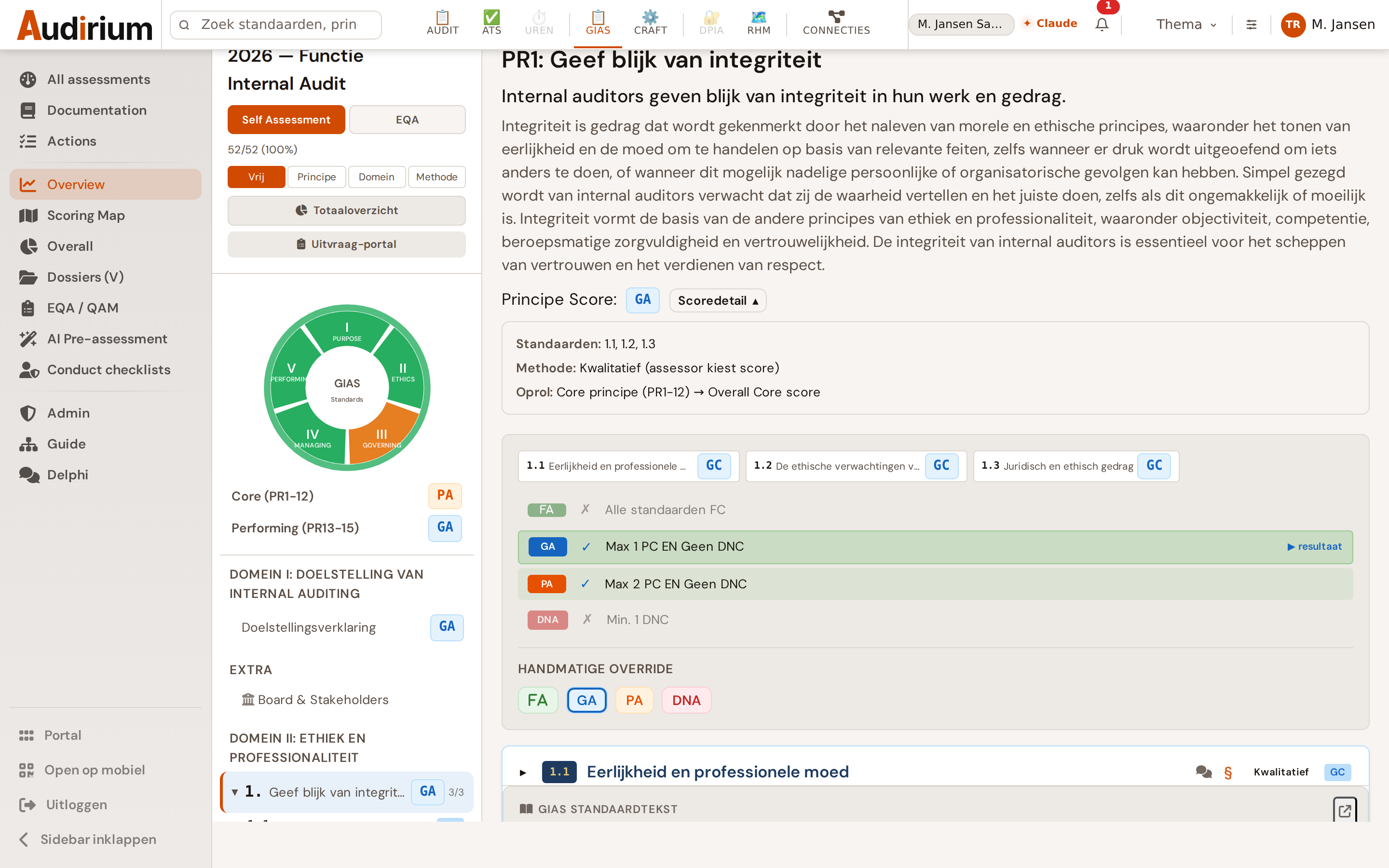
Task: Open the Thema dropdown
Action: pyautogui.click(x=1186, y=25)
